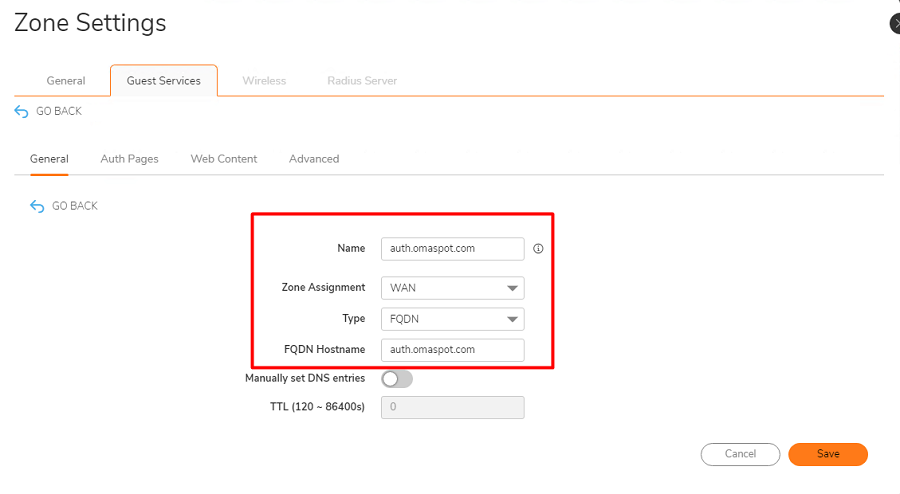Viewport: 900px width, 494px height.
Task: Click the TTL value field
Action: pos(452,408)
